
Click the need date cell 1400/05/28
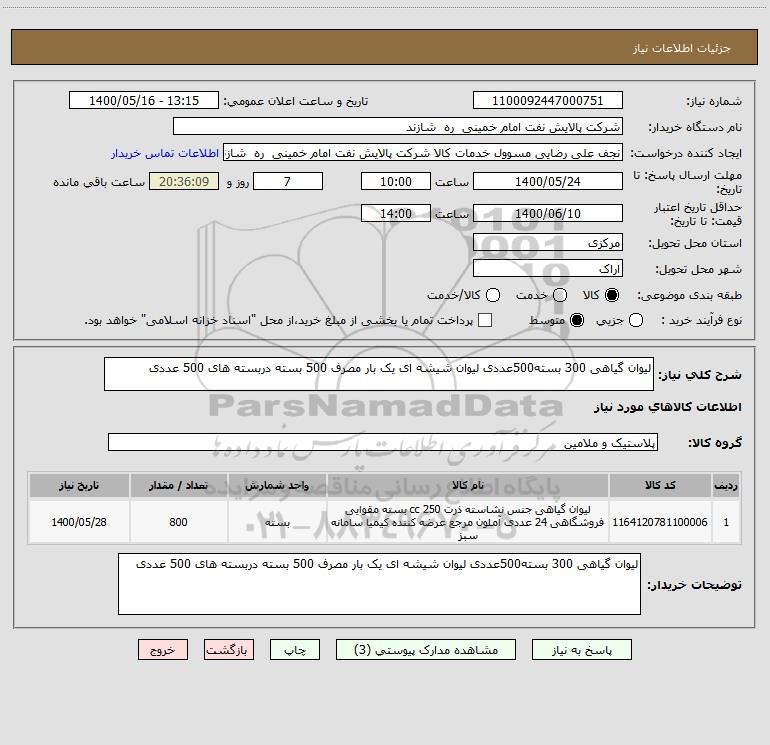(79, 522)
